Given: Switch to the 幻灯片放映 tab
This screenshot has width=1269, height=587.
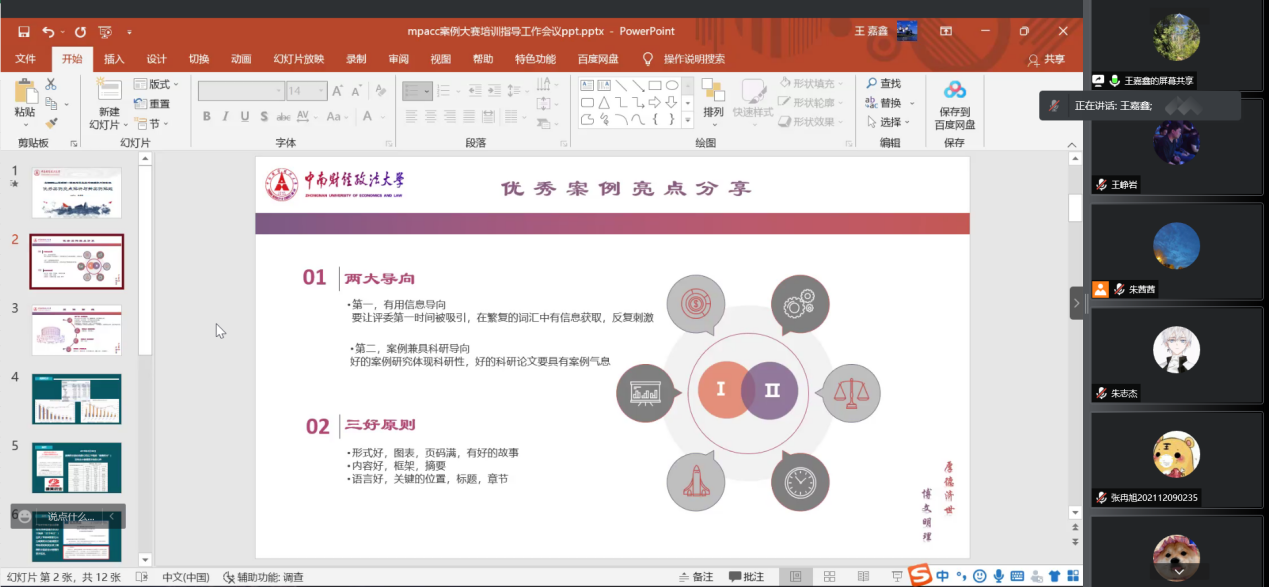Looking at the screenshot, I should pyautogui.click(x=299, y=59).
